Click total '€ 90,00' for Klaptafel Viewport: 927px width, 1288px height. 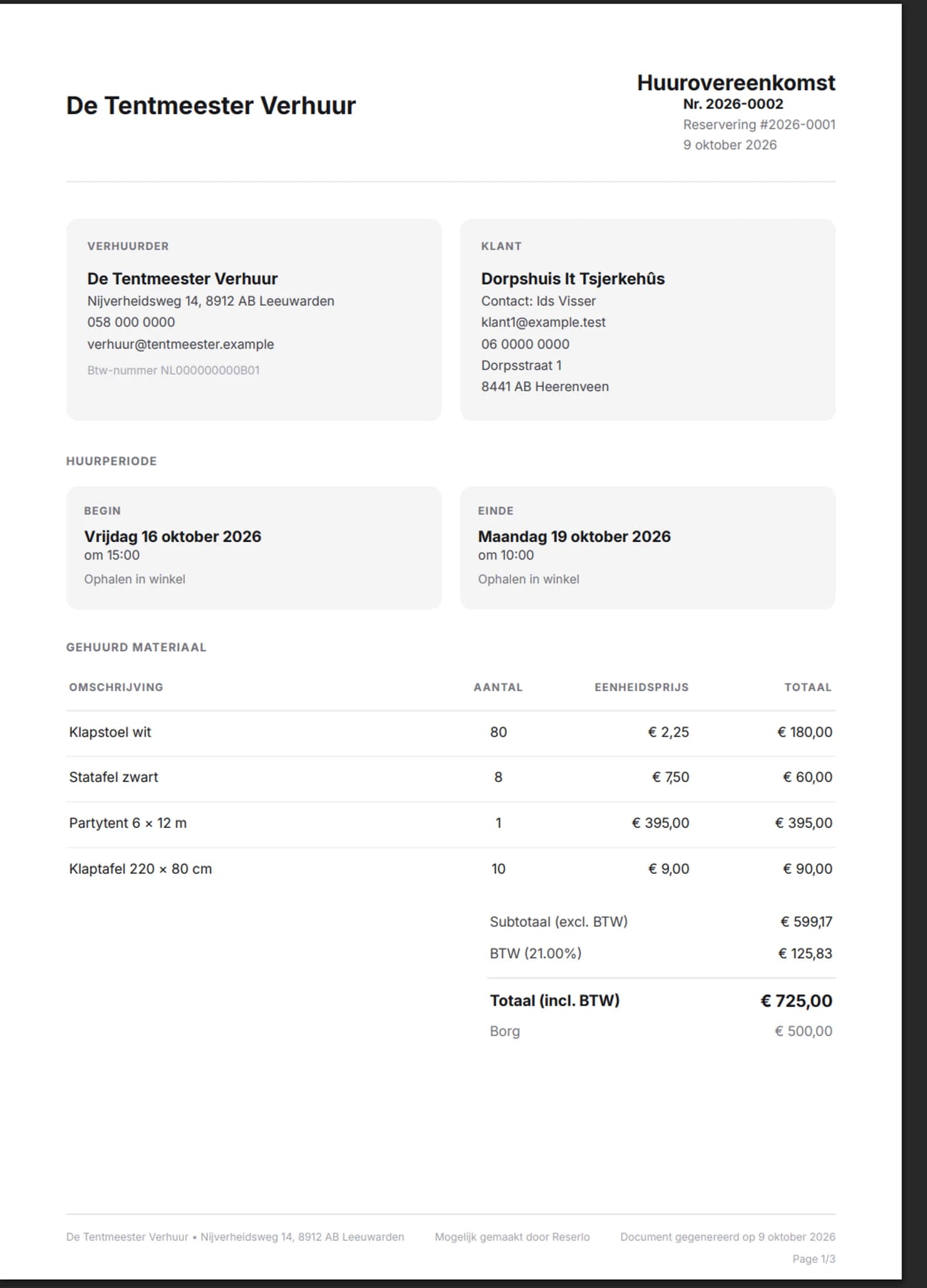pyautogui.click(x=807, y=869)
